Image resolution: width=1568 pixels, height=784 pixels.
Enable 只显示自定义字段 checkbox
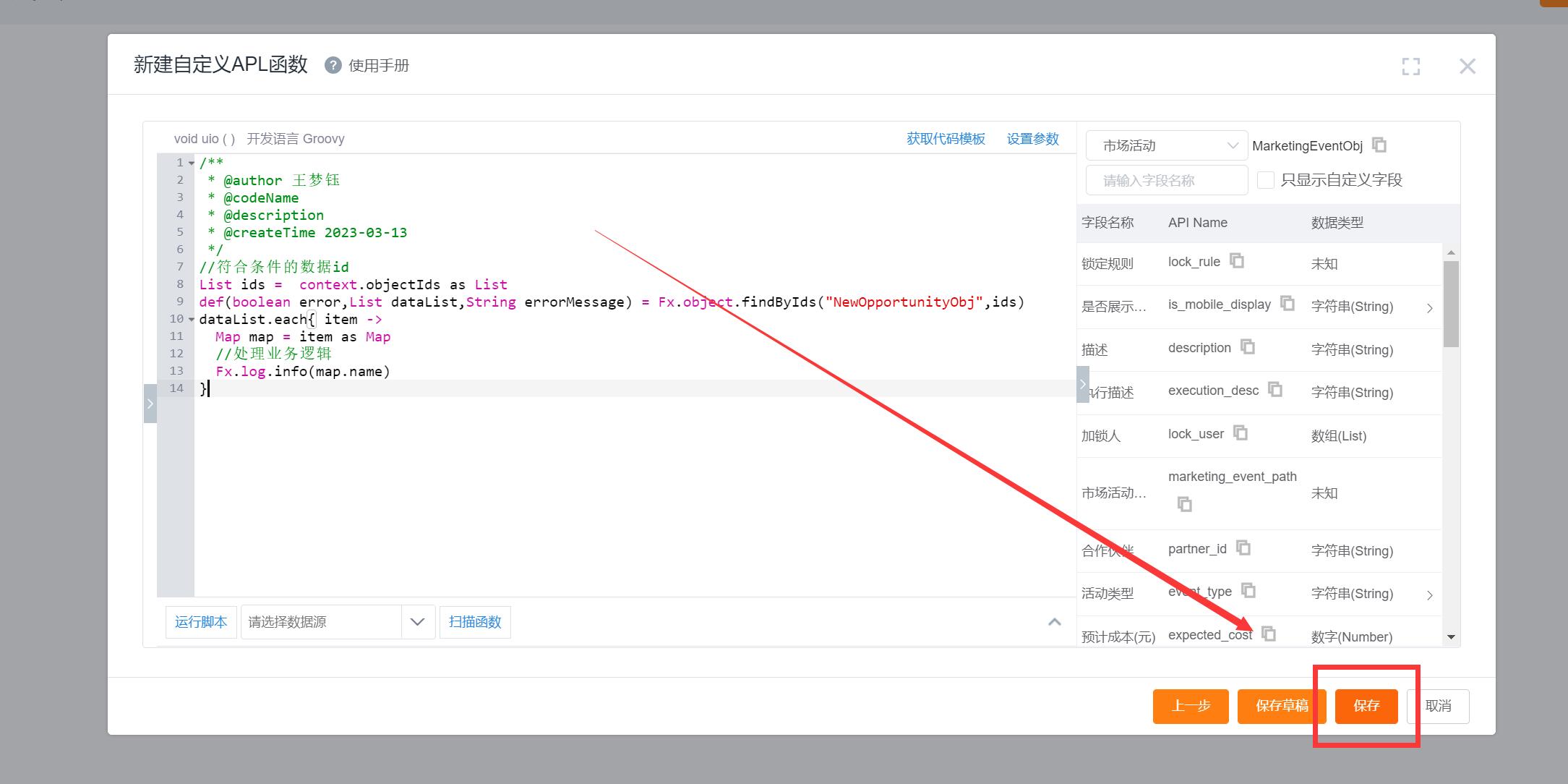click(x=1265, y=180)
